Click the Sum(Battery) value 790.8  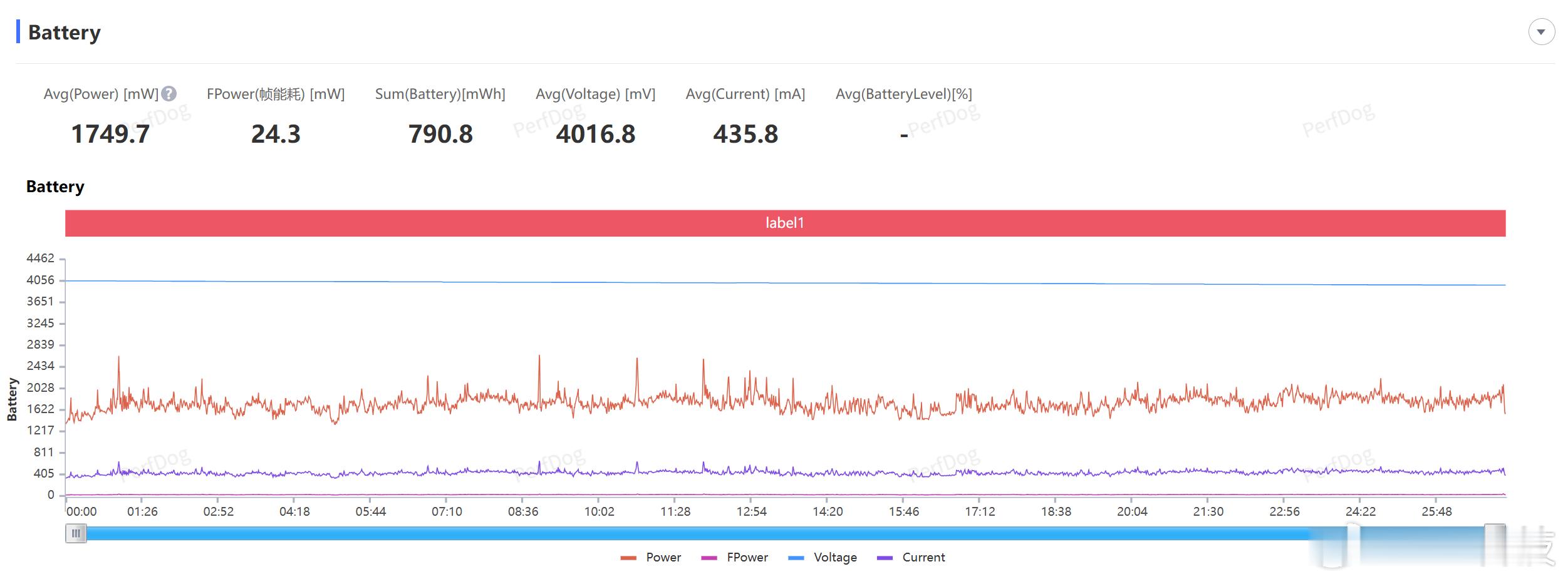point(440,134)
